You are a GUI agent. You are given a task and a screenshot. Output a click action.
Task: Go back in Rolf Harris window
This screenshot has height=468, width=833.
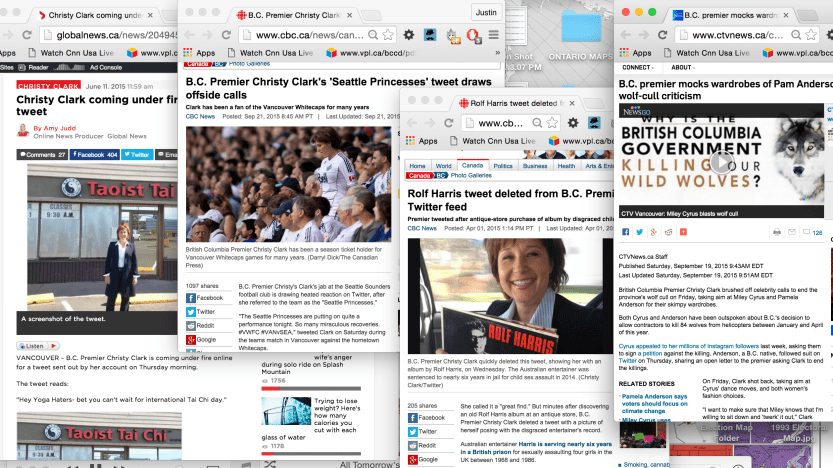[412, 123]
